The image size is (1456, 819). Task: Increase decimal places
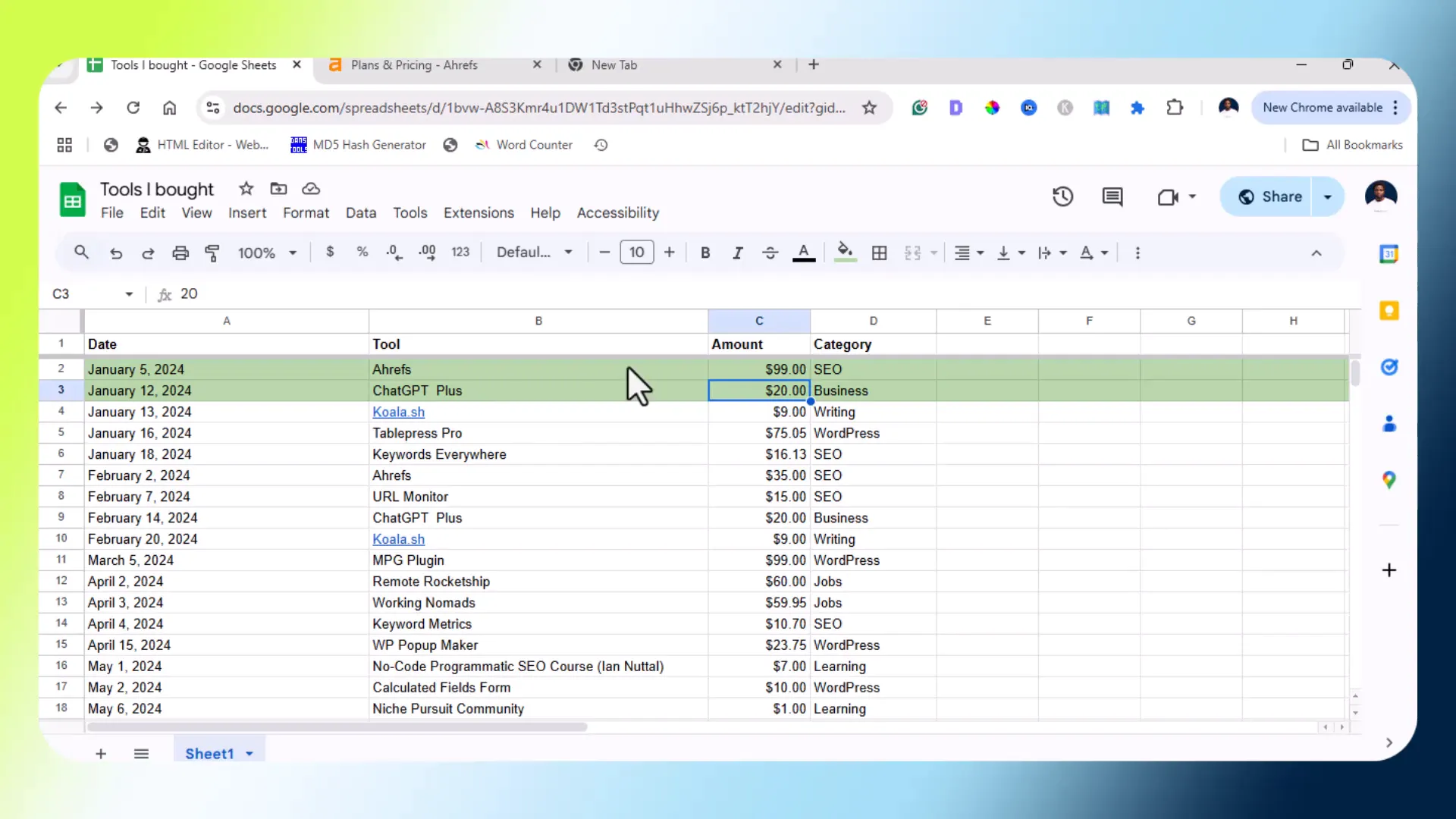427,253
